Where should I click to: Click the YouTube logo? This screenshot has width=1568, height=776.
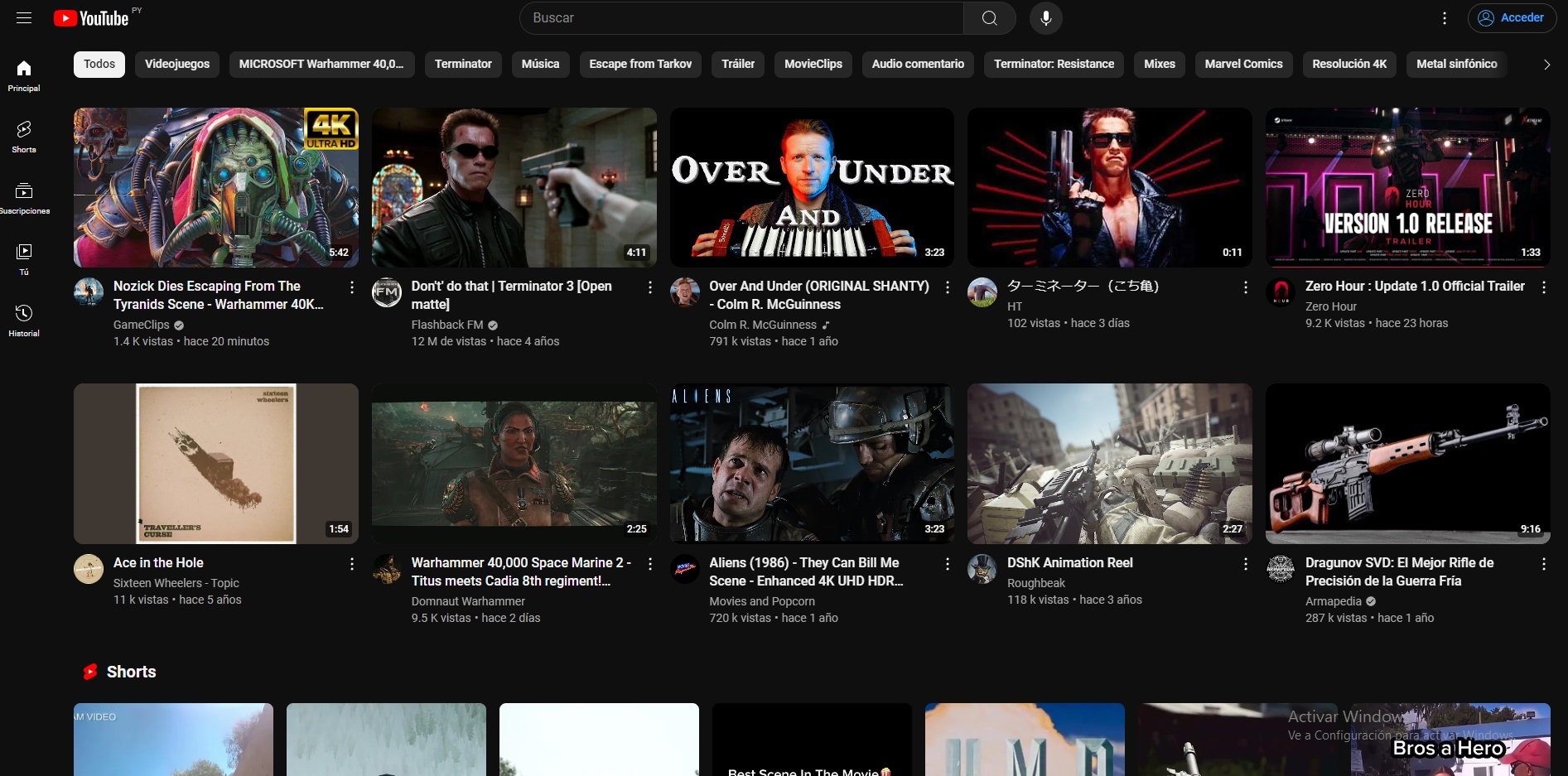pyautogui.click(x=91, y=18)
